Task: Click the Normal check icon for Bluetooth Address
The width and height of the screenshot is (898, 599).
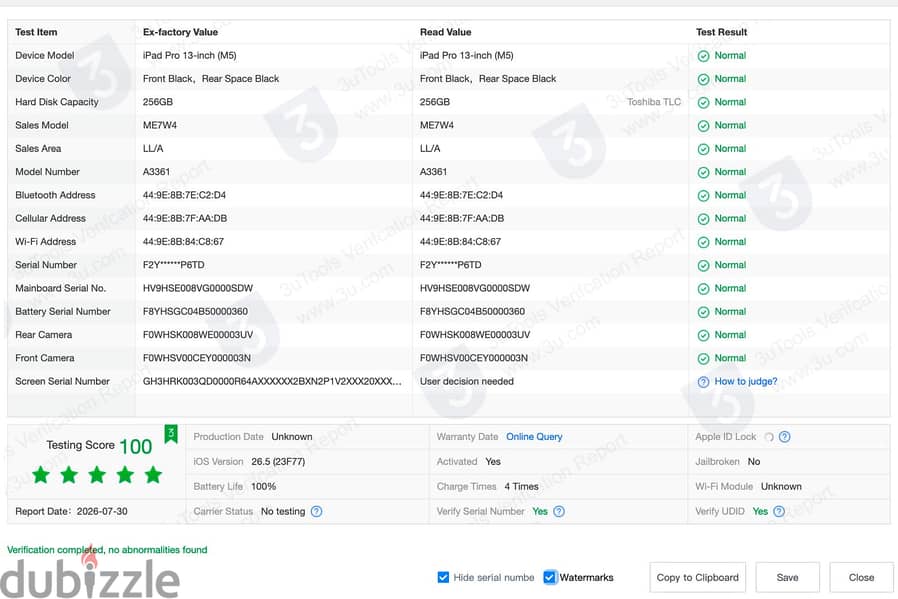Action: (703, 195)
